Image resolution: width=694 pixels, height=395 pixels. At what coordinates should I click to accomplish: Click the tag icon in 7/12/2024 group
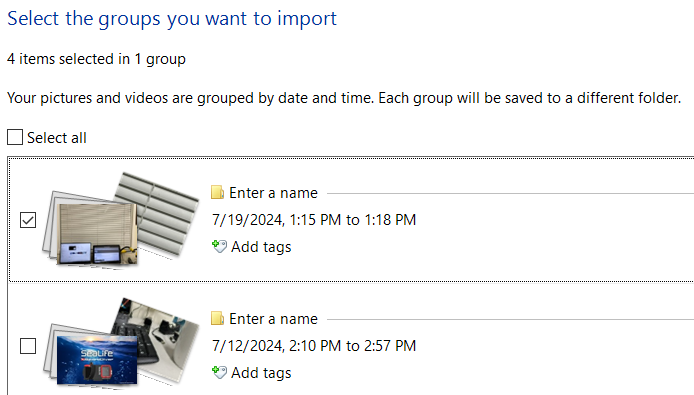click(220, 372)
